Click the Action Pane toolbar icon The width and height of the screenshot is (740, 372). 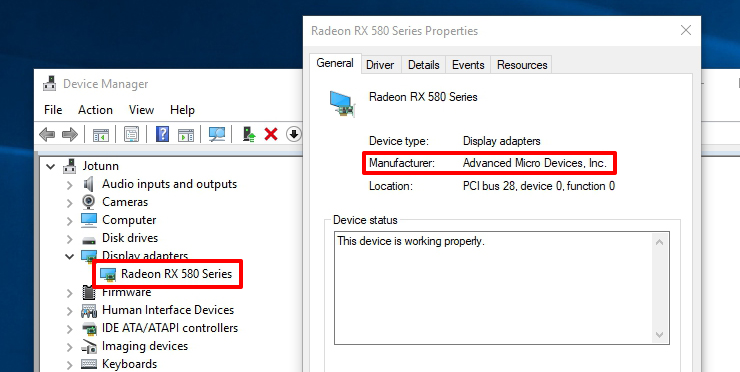[x=186, y=135]
